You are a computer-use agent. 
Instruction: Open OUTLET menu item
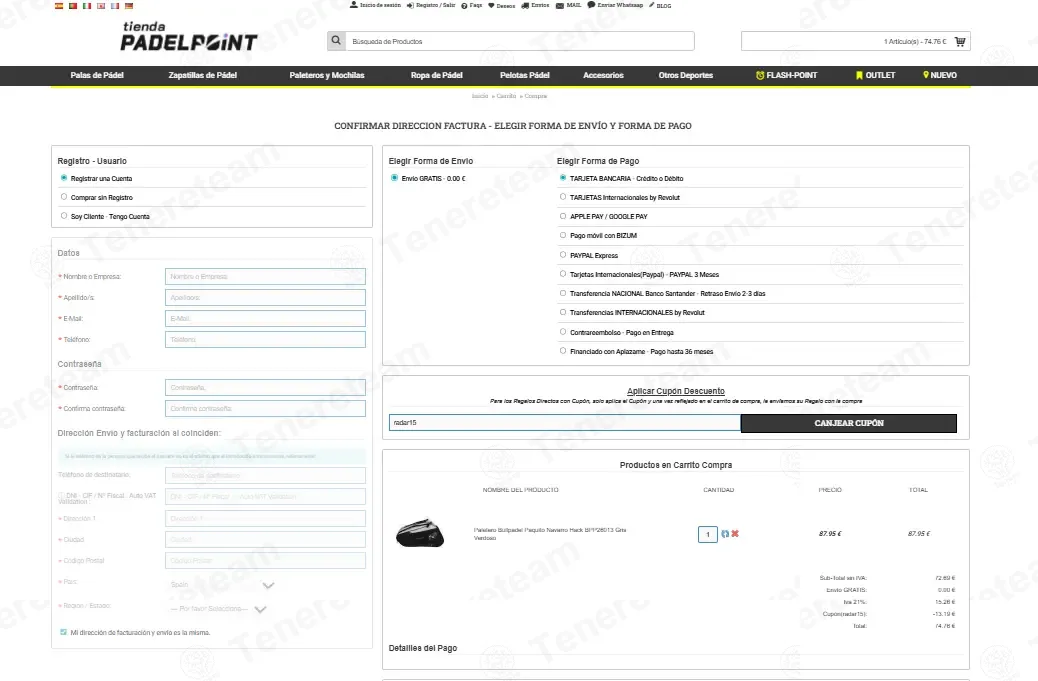tap(875, 75)
